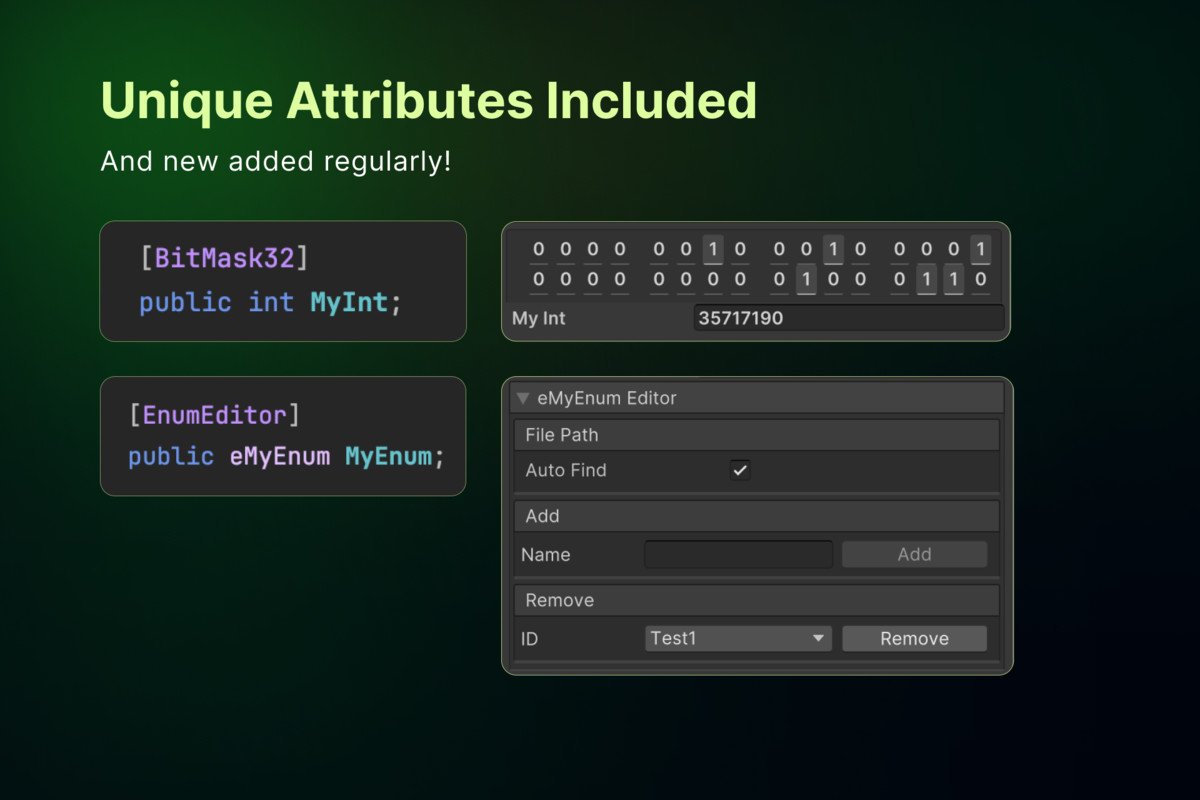Click the Remove section header bar
The width and height of the screenshot is (1200, 800).
(756, 600)
